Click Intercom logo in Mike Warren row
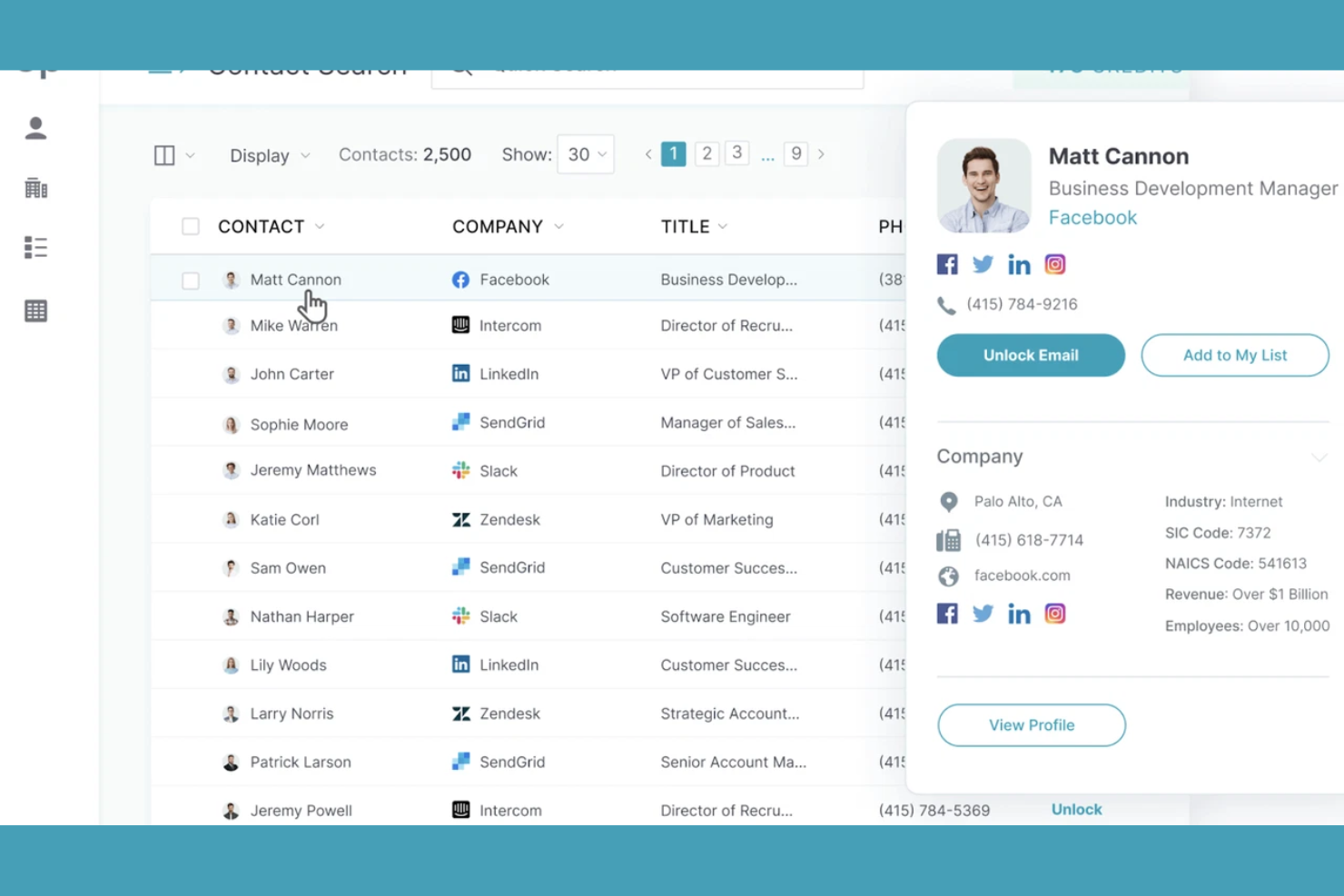This screenshot has height=896, width=1344. (x=460, y=325)
